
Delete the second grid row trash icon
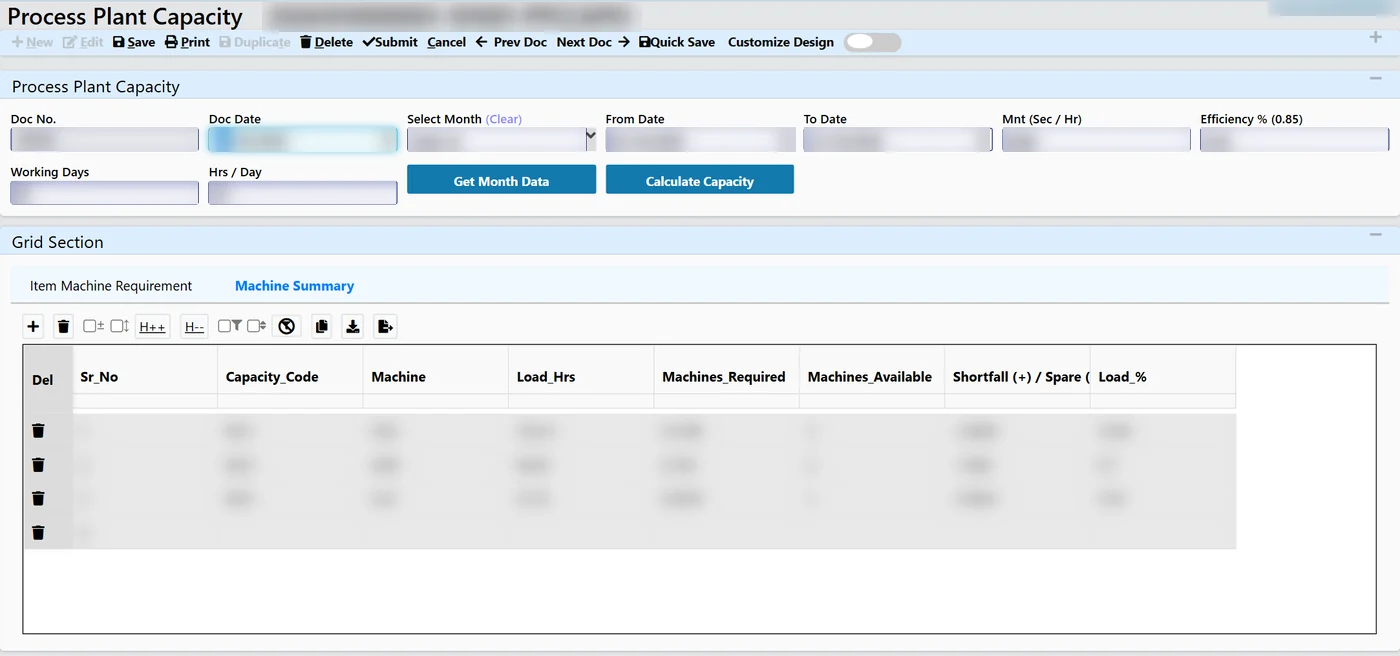(x=38, y=465)
